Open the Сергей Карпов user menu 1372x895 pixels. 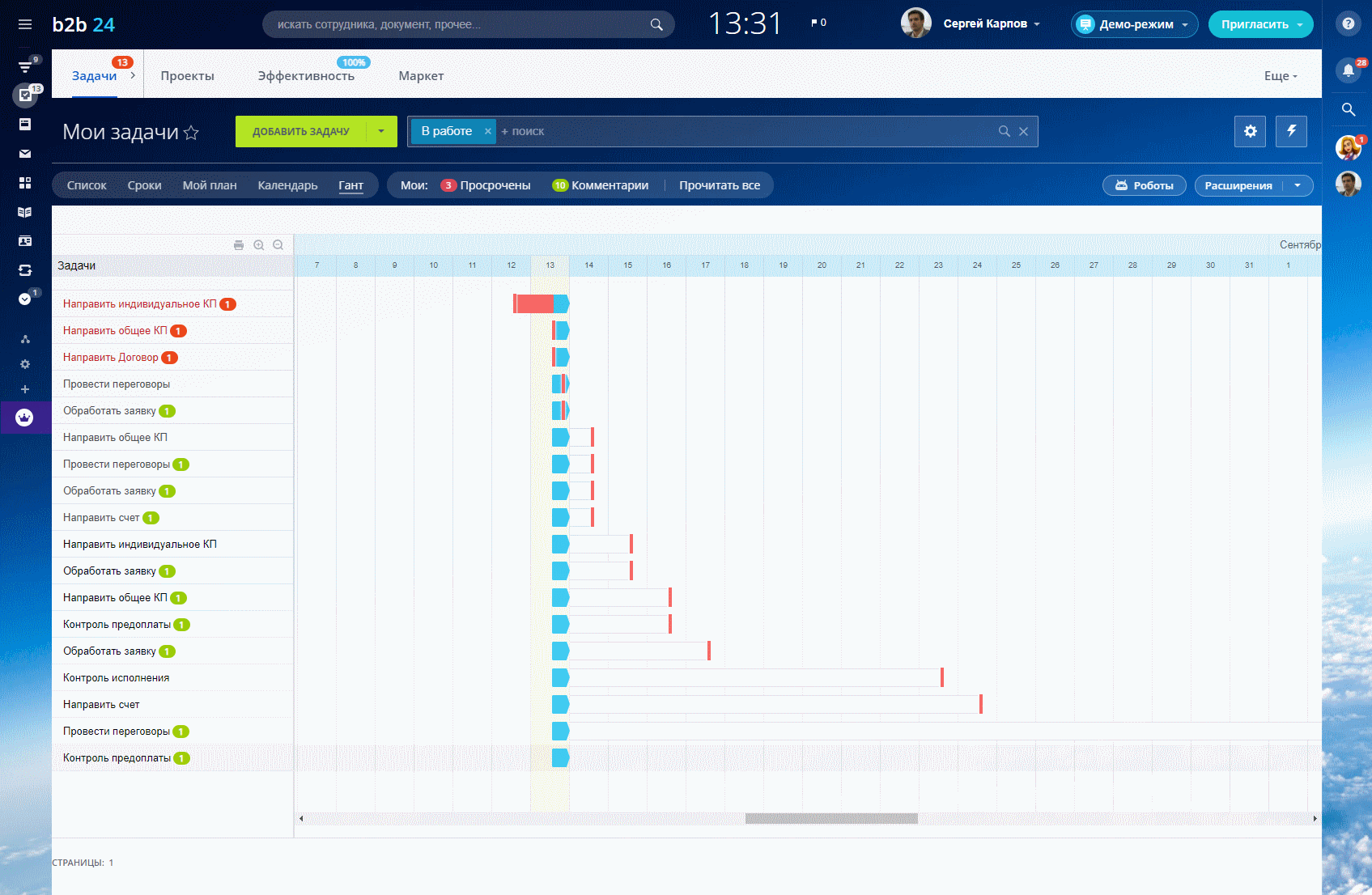(x=992, y=23)
